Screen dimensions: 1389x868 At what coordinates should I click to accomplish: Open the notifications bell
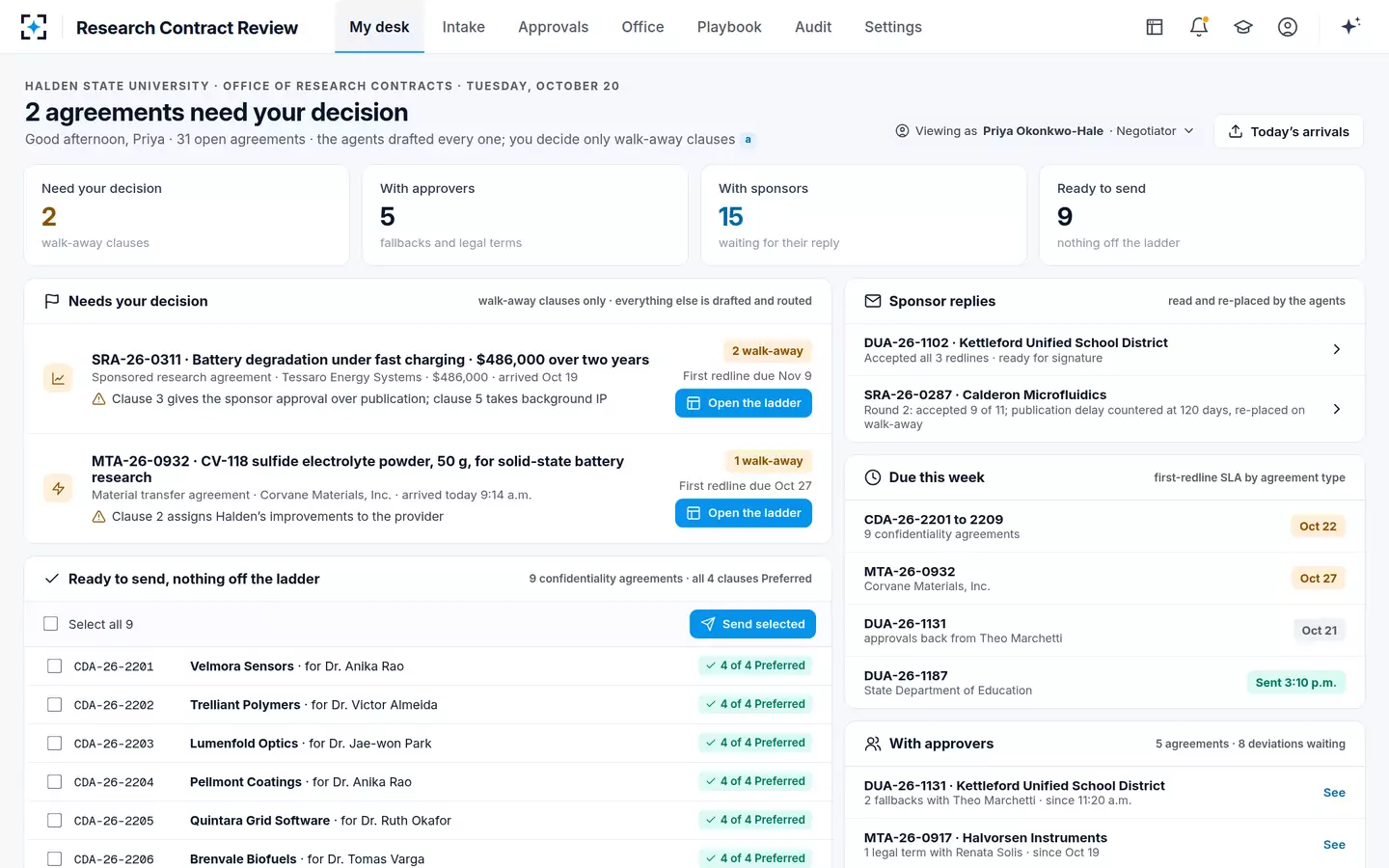1199,27
